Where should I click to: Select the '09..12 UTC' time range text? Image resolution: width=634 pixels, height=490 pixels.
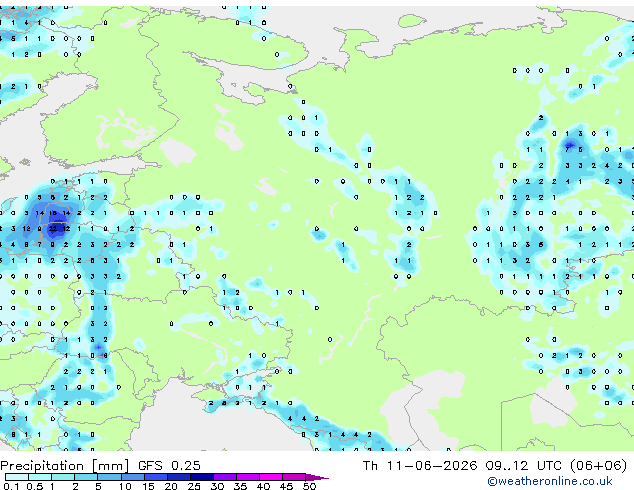pyautogui.click(x=523, y=466)
